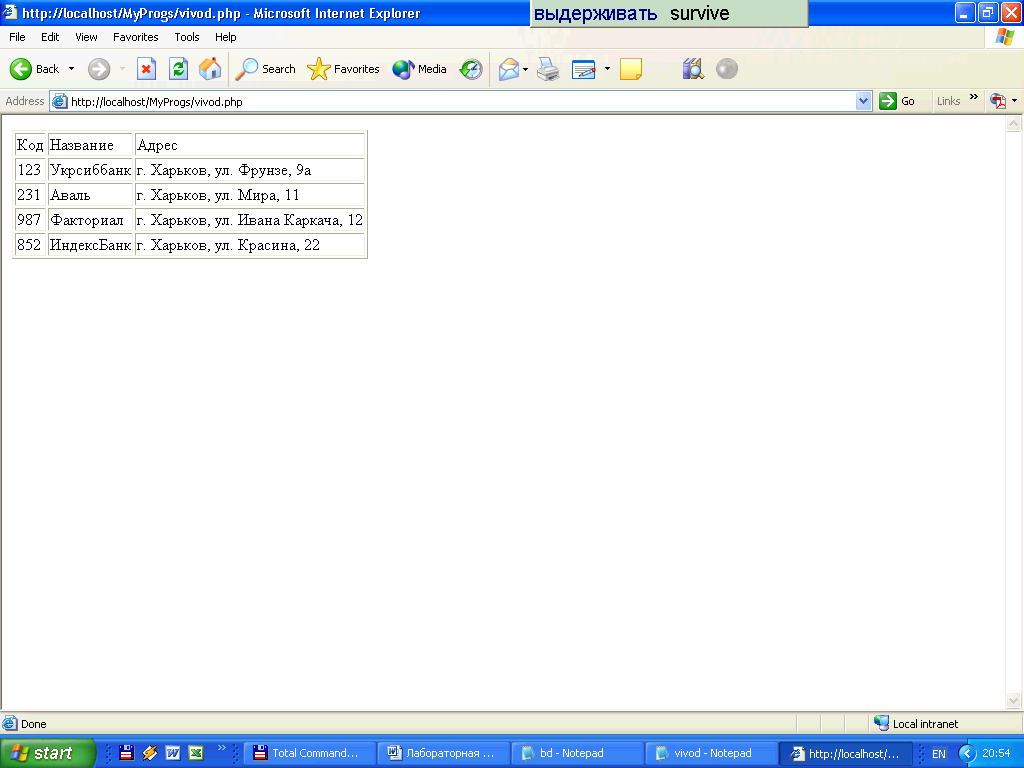Image resolution: width=1024 pixels, height=768 pixels.
Task: Switch to Total Commander taskbar button
Action: 310,753
